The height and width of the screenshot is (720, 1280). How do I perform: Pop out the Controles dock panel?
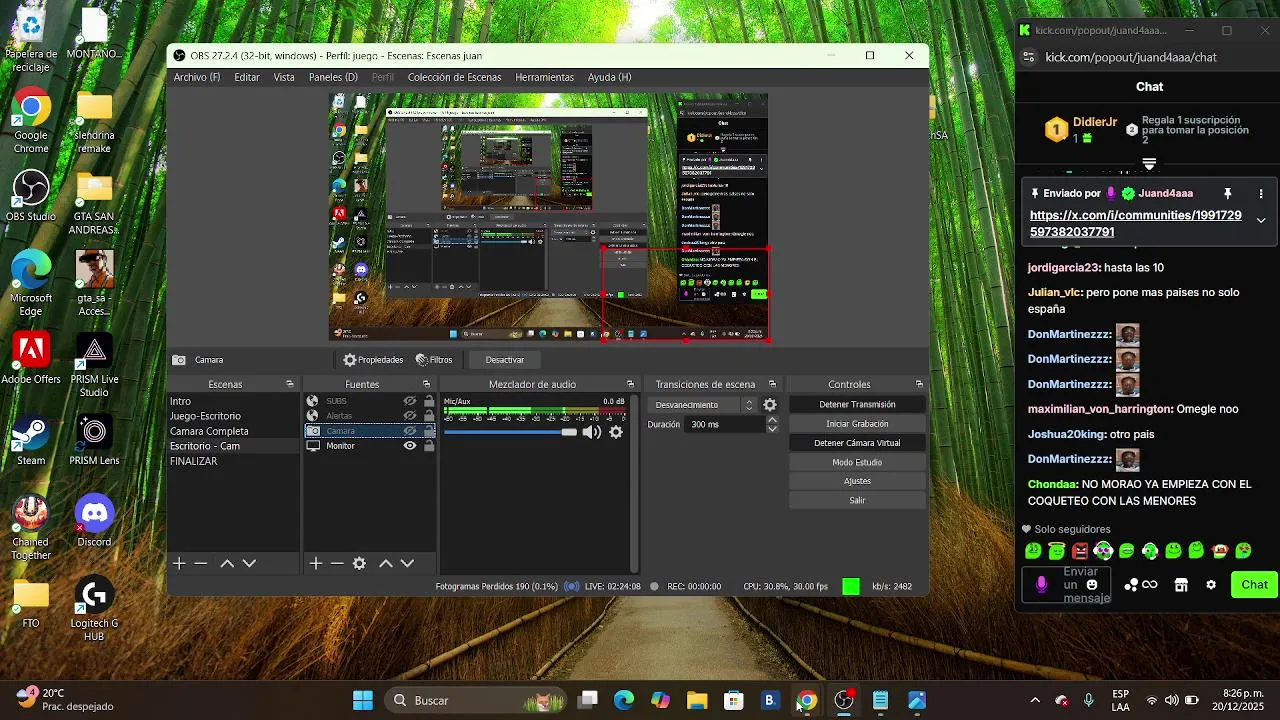pos(919,384)
